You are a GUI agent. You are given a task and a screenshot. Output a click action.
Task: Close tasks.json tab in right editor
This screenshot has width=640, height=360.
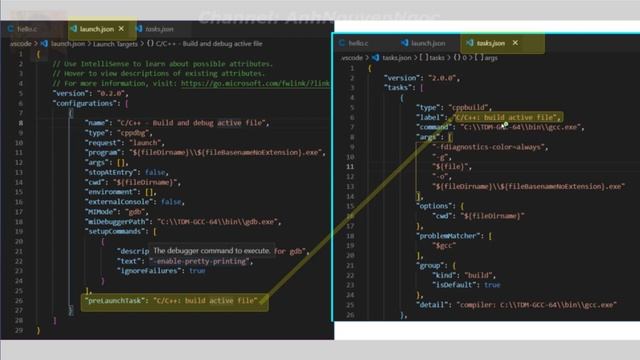516,42
